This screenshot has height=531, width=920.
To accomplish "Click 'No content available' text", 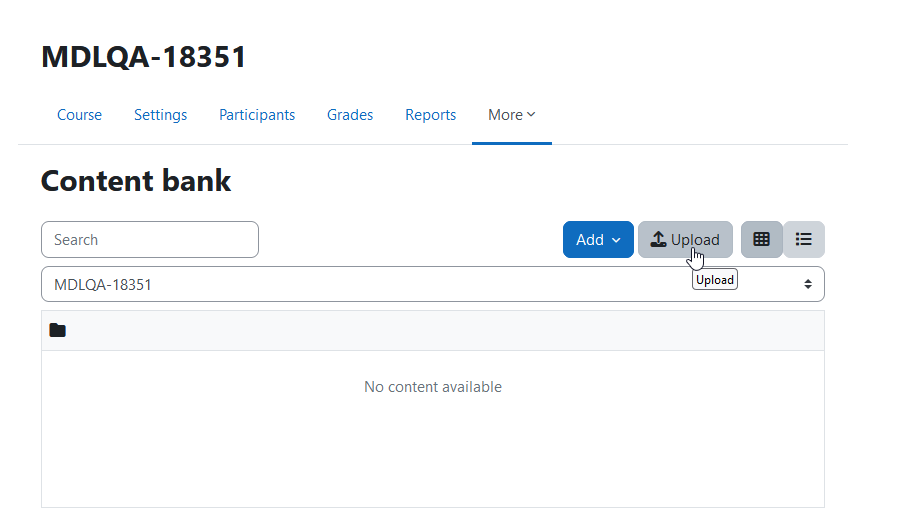I will (x=433, y=387).
